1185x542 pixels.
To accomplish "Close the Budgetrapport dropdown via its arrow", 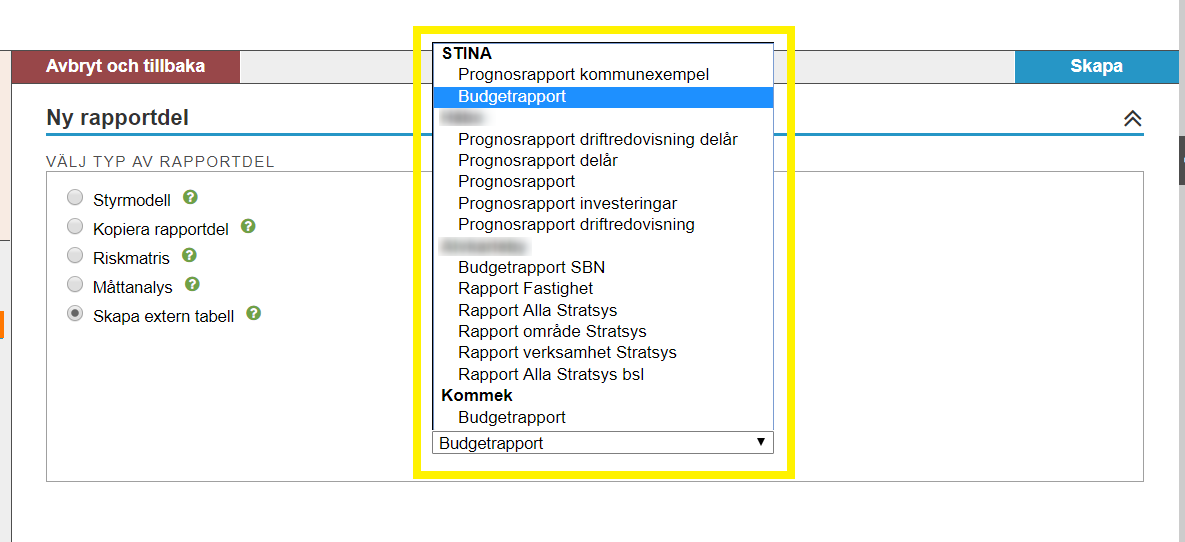I will click(761, 442).
